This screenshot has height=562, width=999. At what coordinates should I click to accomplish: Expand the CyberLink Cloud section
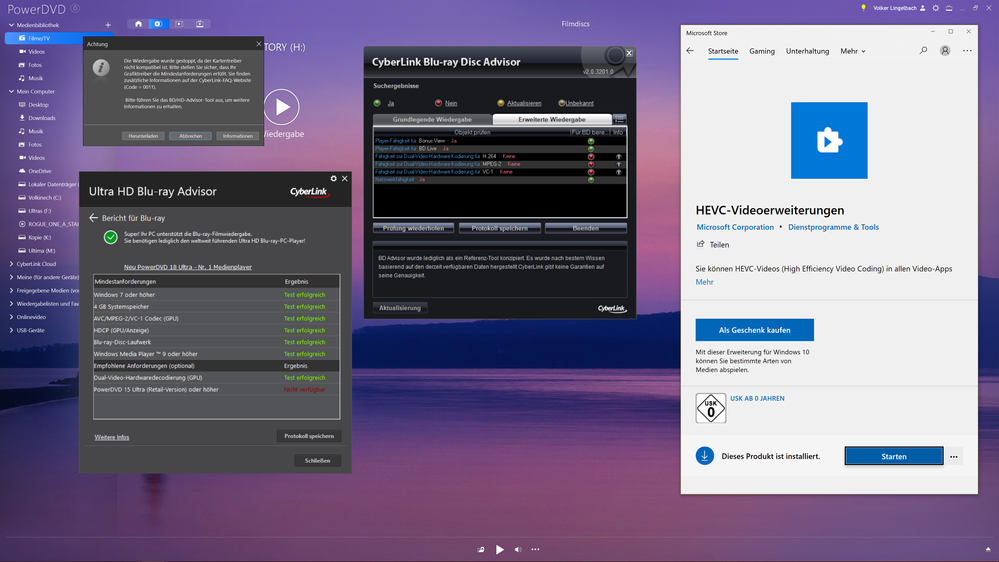[x=11, y=264]
